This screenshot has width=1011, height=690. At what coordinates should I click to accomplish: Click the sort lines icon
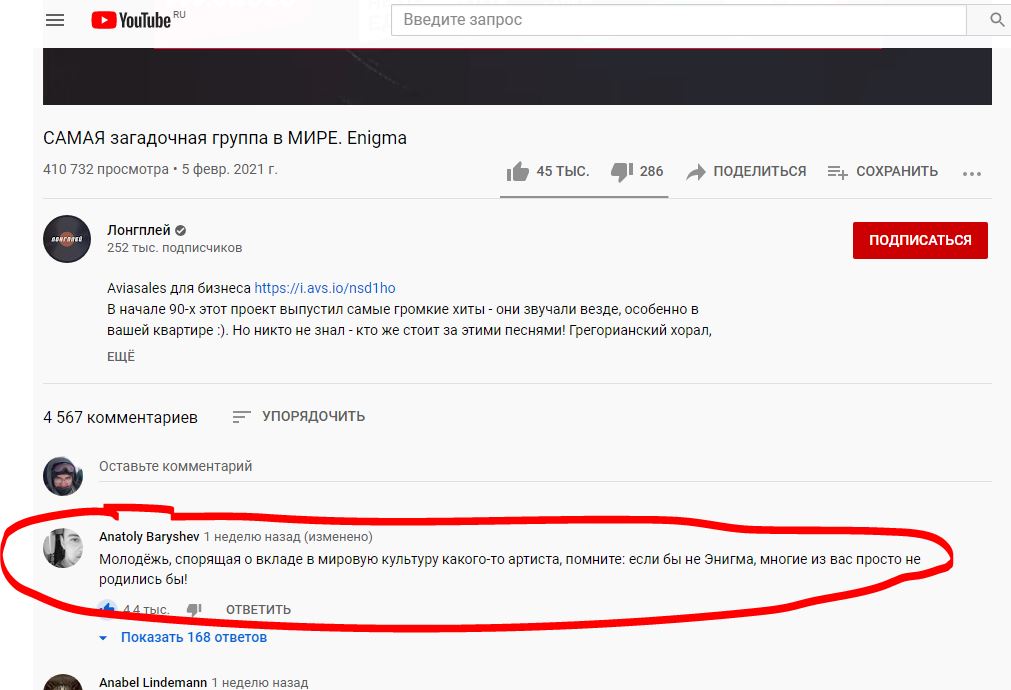pos(241,417)
